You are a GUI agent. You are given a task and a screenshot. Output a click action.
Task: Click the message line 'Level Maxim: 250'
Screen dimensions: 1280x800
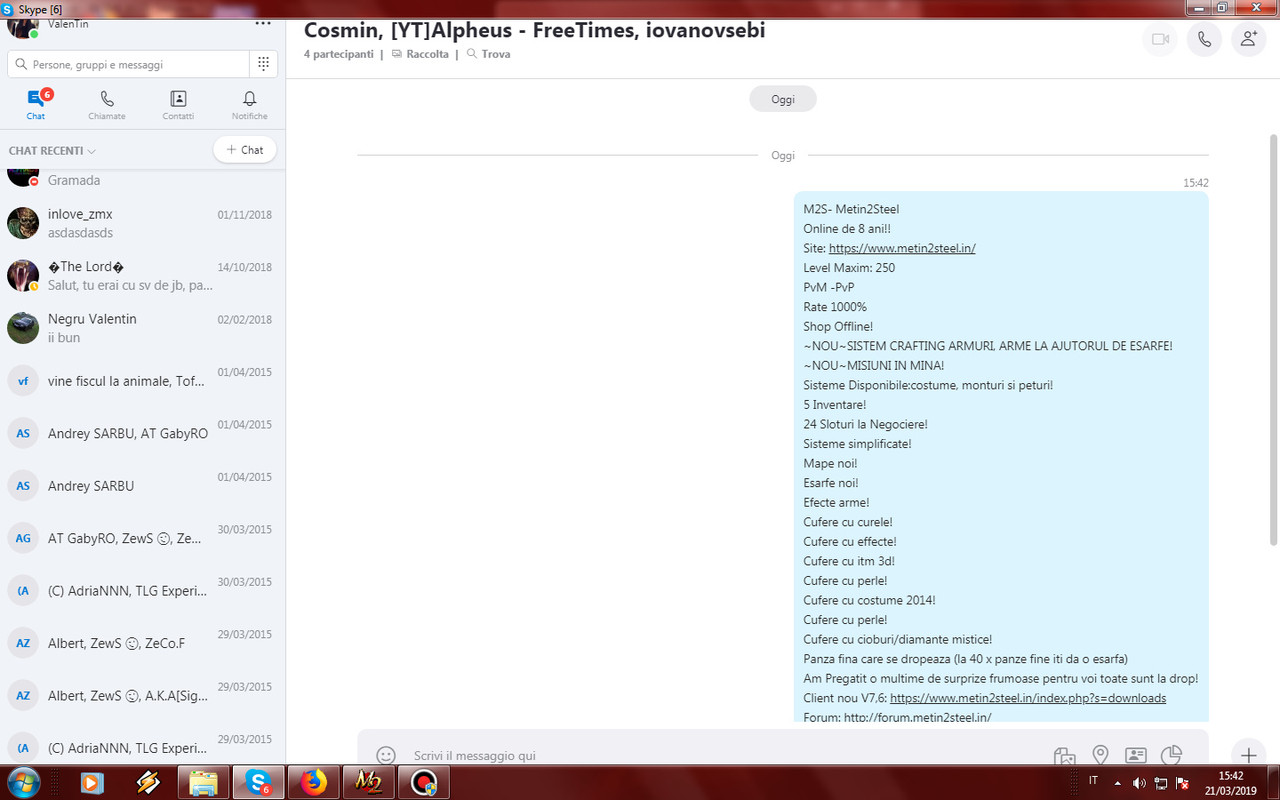click(849, 268)
